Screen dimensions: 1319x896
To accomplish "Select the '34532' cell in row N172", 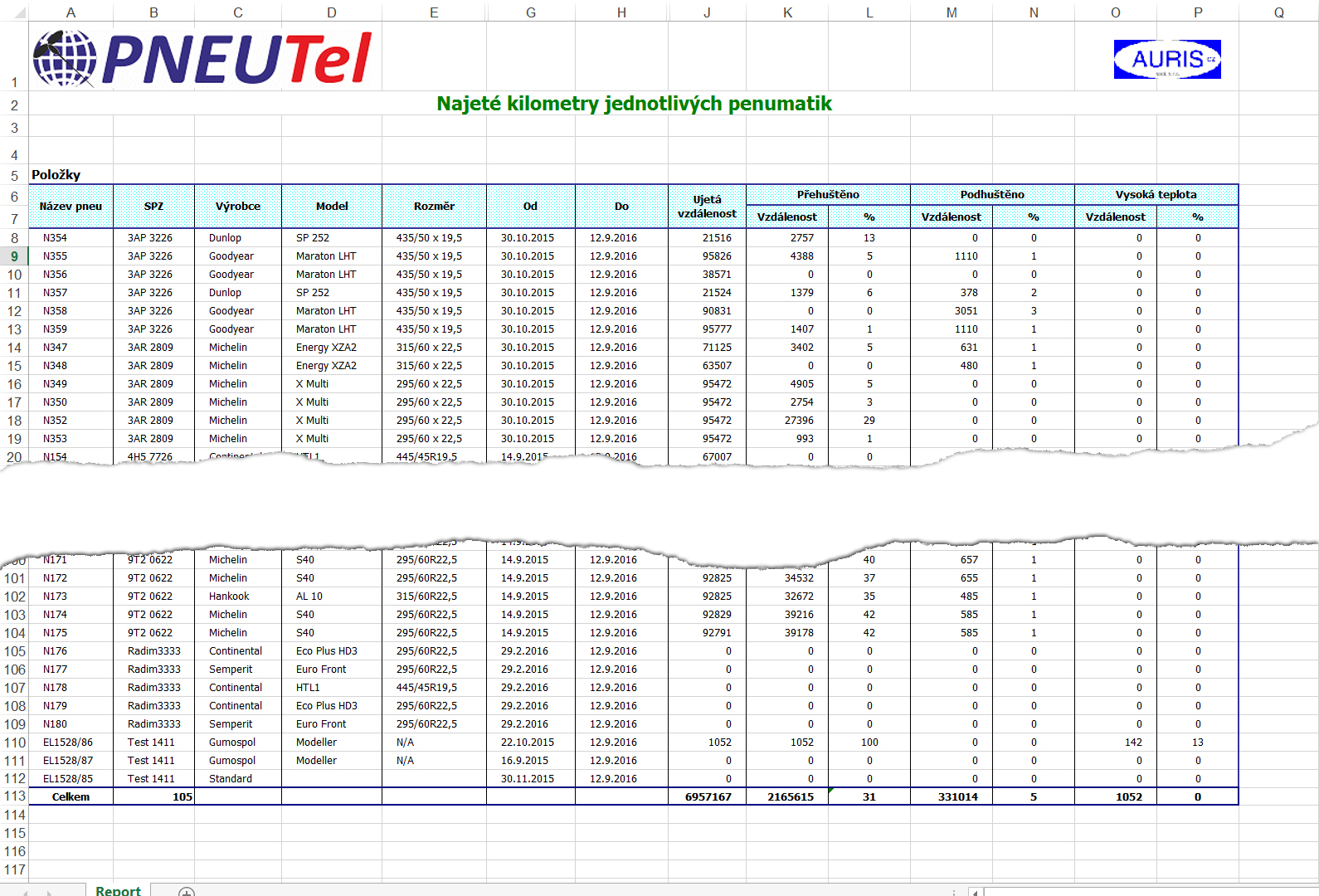I will point(787,578).
